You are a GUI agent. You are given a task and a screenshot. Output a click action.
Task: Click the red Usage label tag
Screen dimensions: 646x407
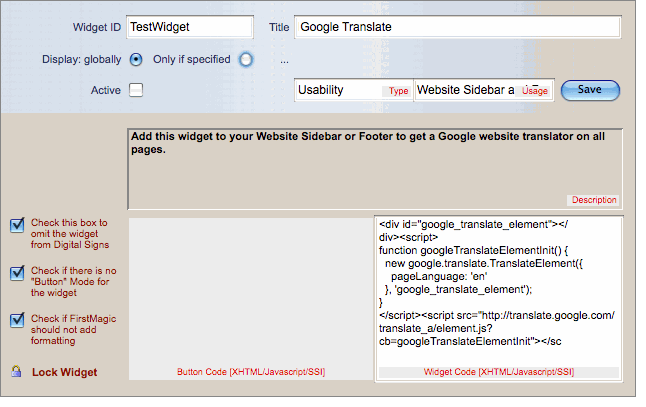coord(535,91)
